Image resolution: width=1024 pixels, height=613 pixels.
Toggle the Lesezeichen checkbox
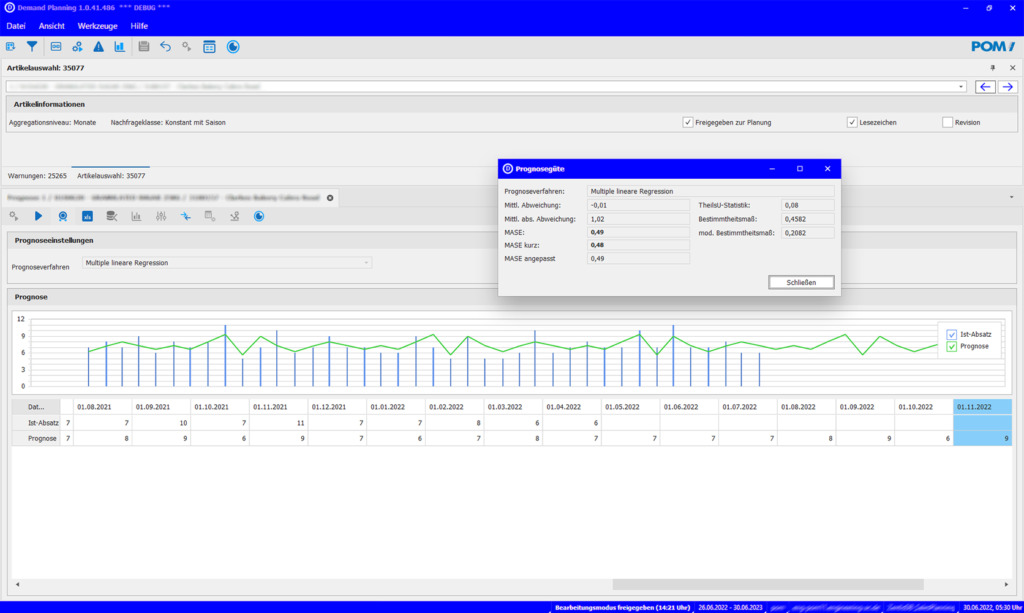click(852, 122)
